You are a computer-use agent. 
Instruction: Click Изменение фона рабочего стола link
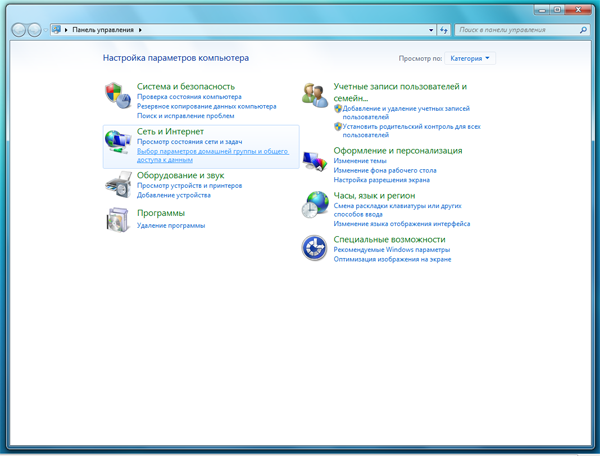coord(385,171)
